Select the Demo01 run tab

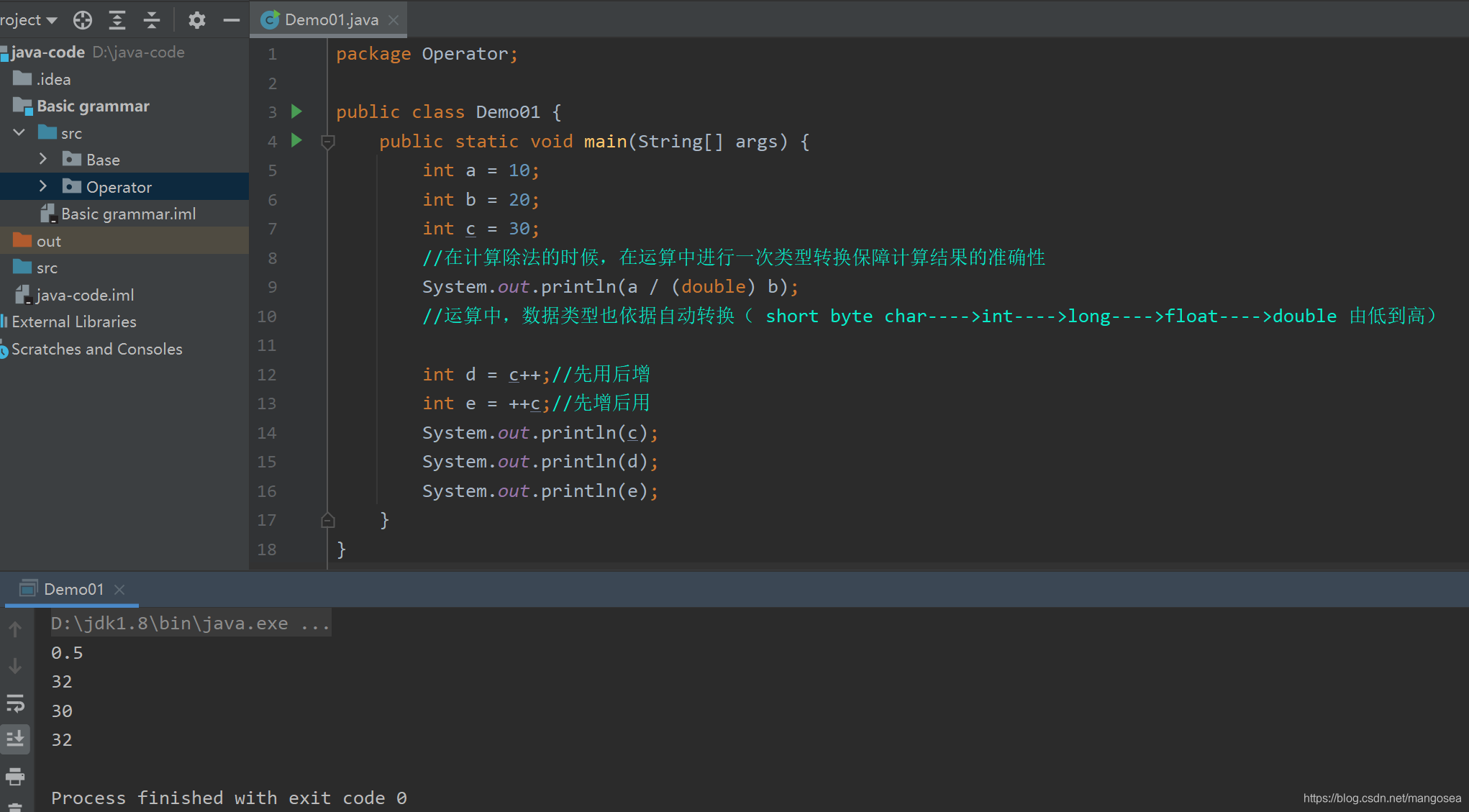(x=73, y=589)
